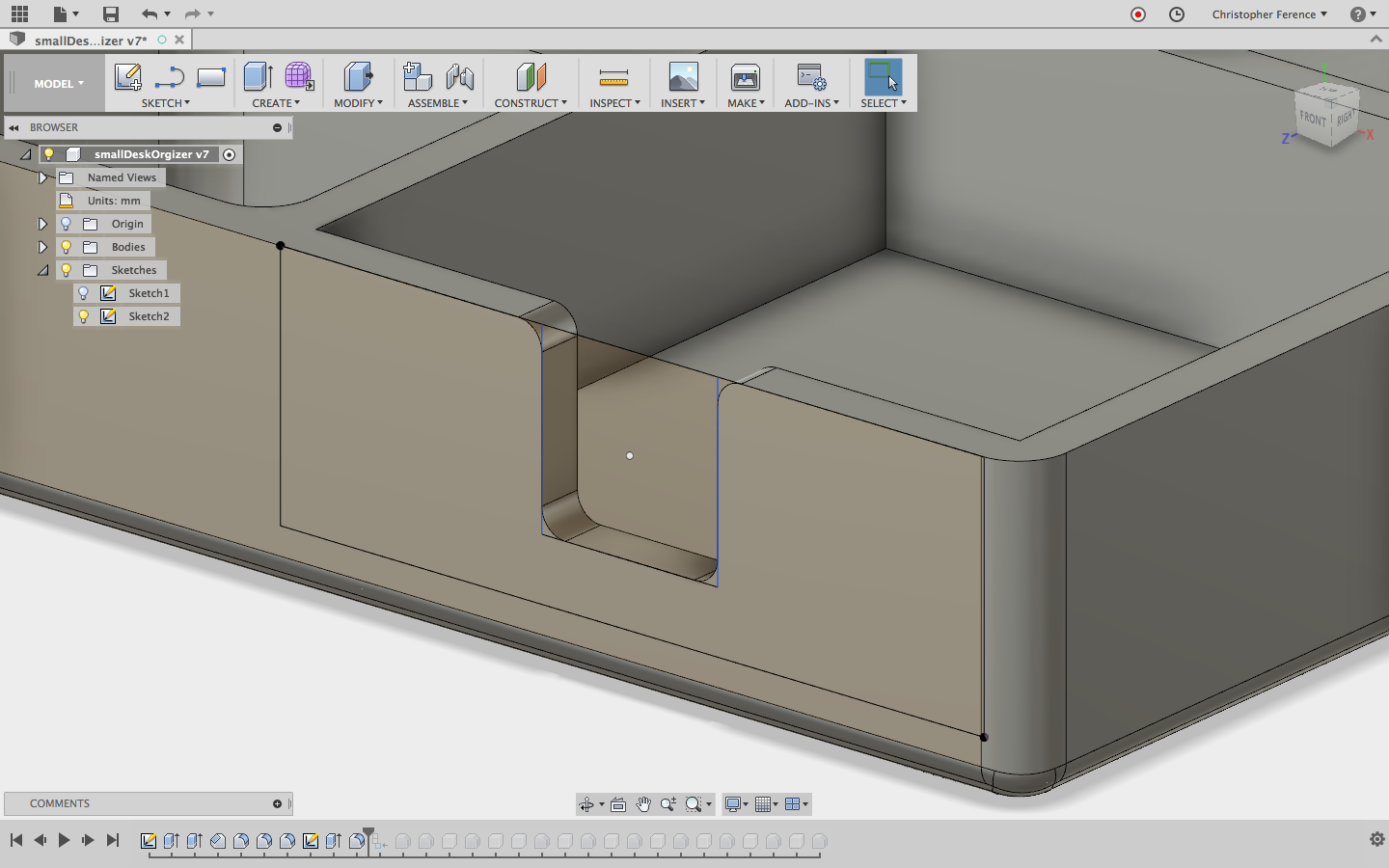Collapse the Sketches folder
1389x868 pixels.
pyautogui.click(x=42, y=270)
